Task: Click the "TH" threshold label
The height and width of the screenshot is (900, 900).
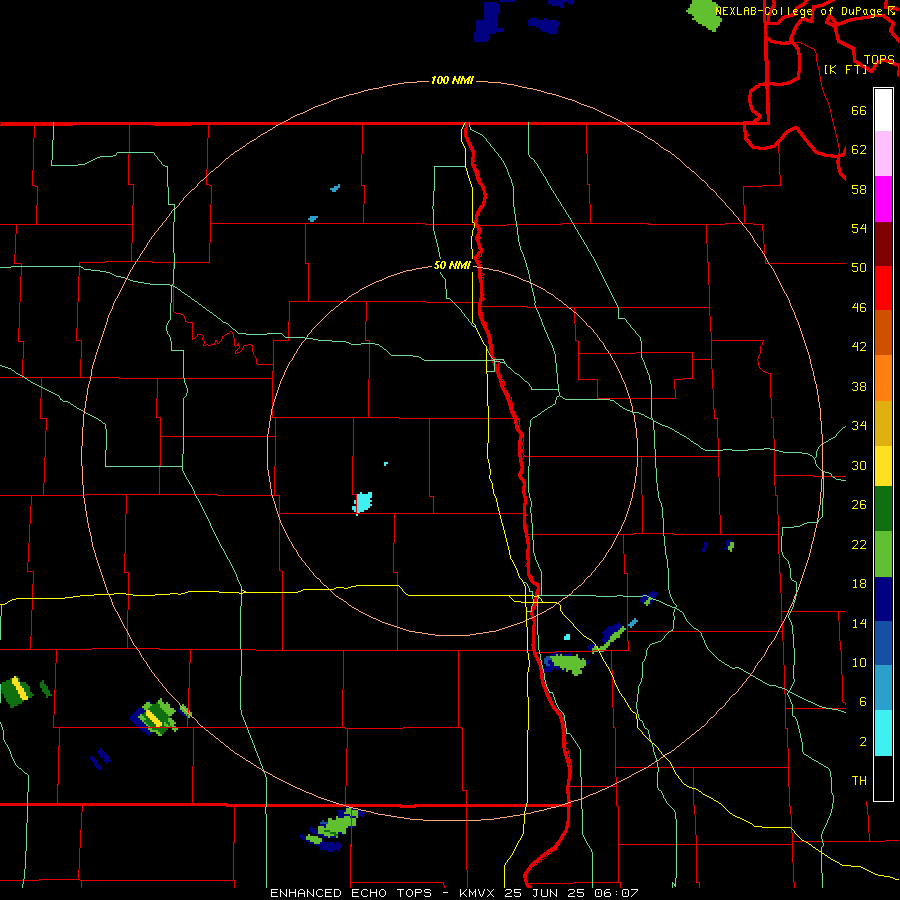Action: [859, 781]
